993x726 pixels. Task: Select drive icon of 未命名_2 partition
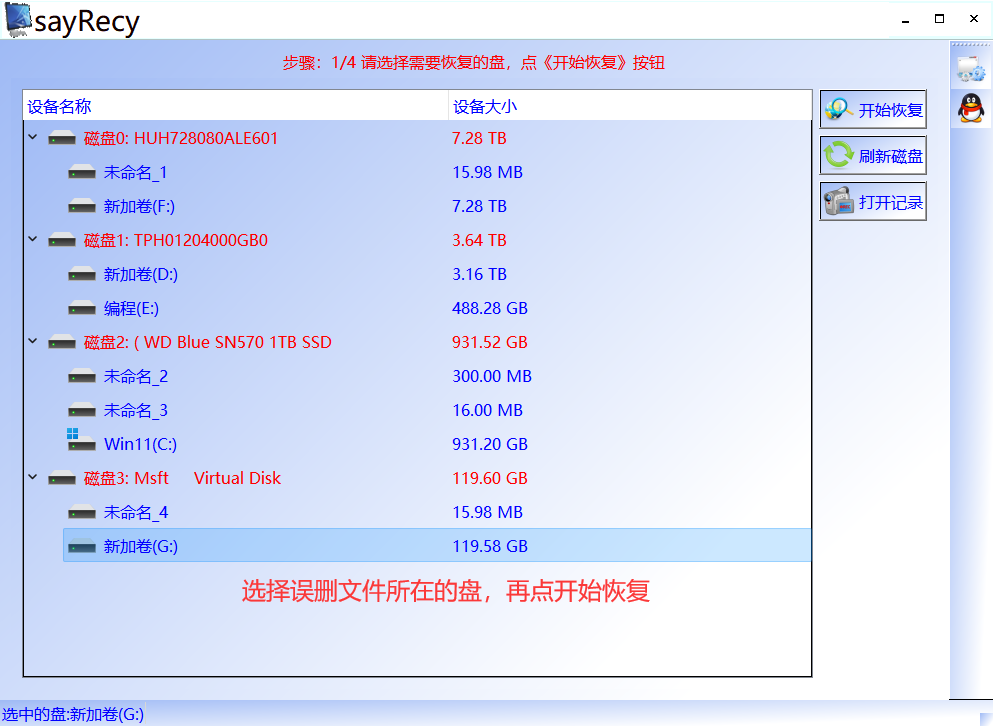(x=82, y=376)
